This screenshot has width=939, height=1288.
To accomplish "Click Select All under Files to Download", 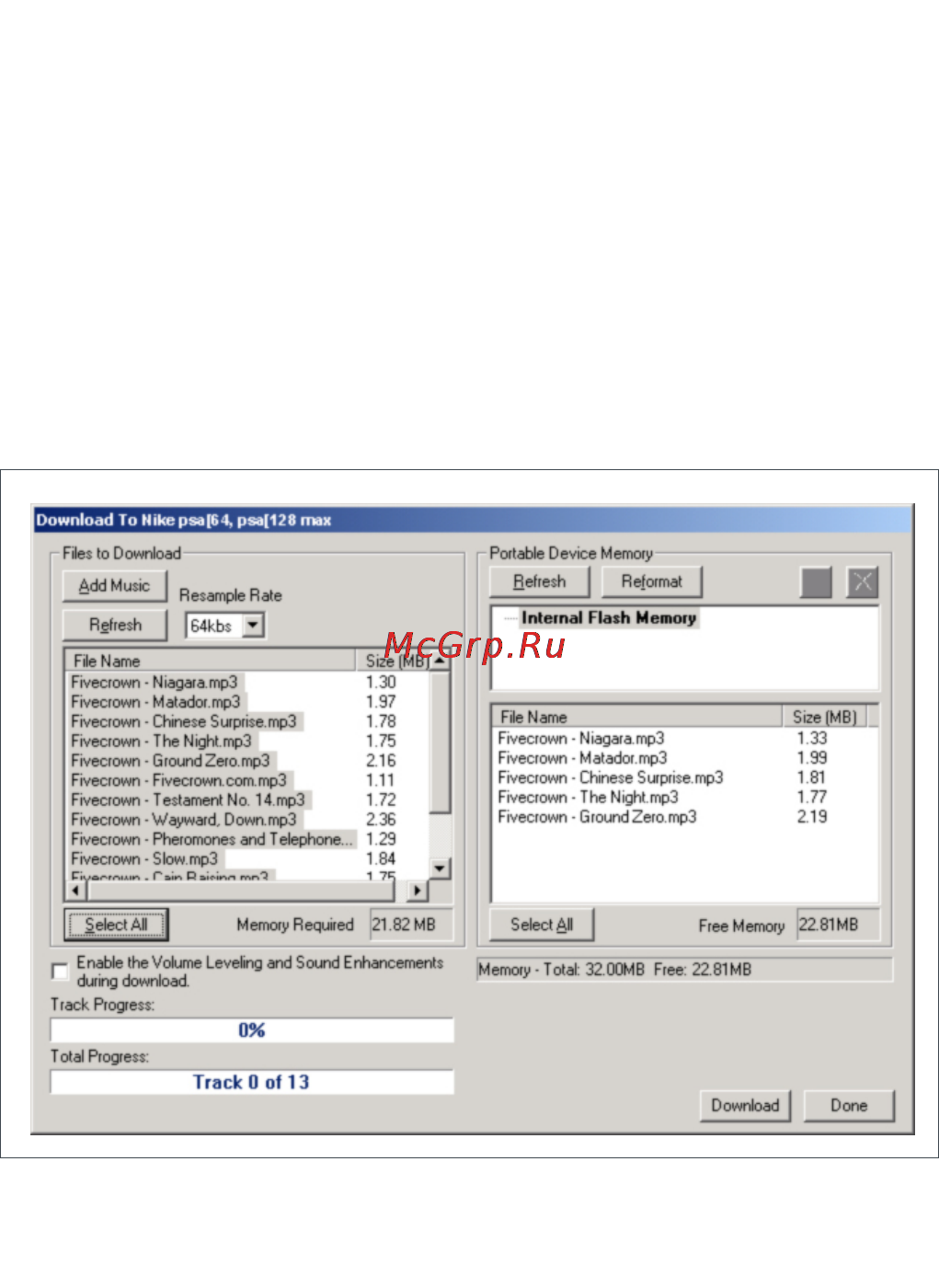I will [x=116, y=925].
